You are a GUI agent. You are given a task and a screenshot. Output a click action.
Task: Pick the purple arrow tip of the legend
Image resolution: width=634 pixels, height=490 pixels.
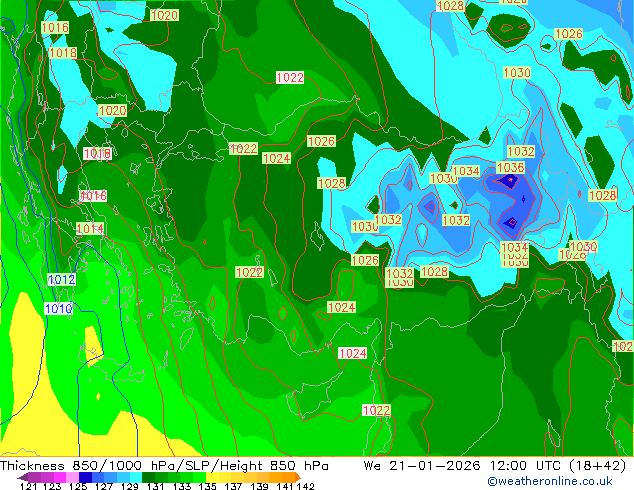22,477
